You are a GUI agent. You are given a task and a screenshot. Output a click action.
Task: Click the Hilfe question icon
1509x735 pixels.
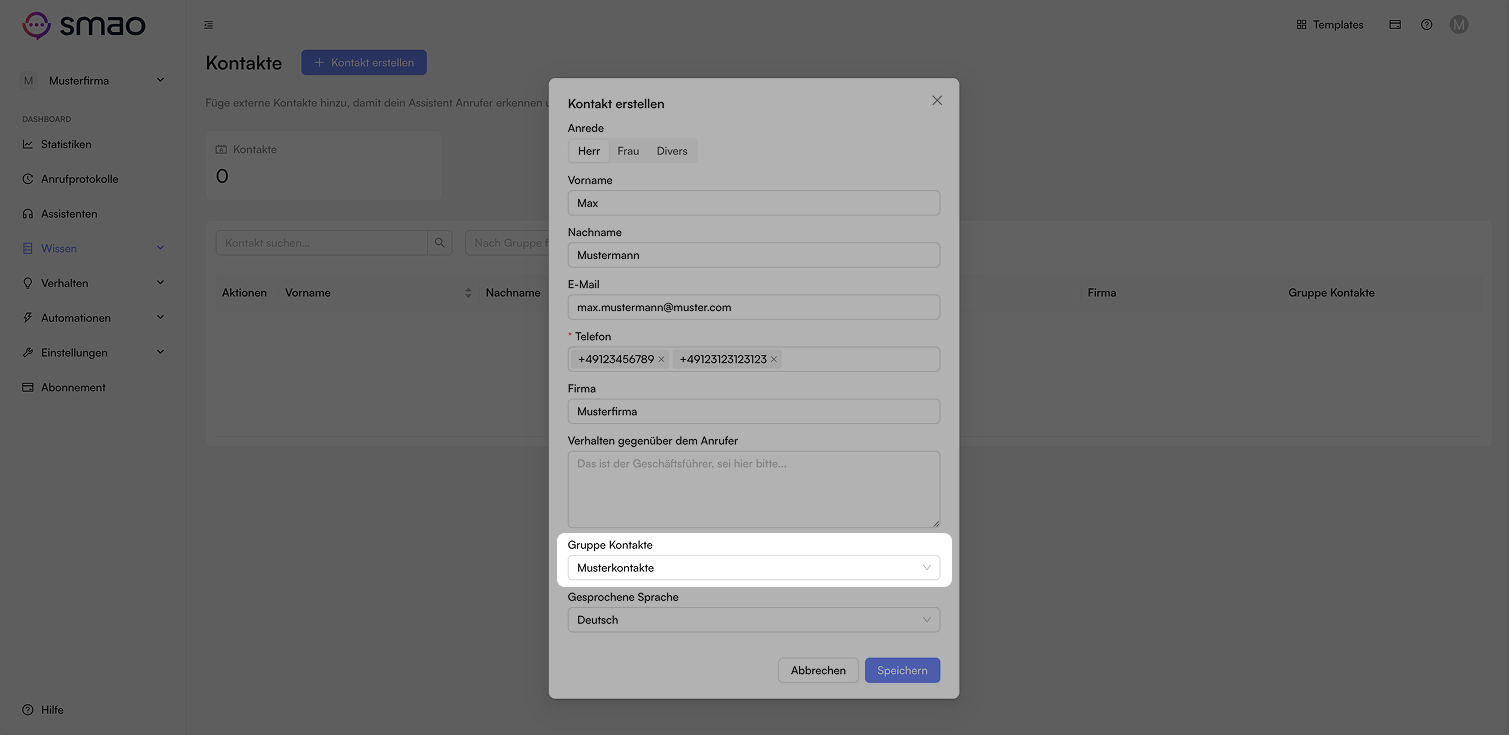(x=28, y=710)
